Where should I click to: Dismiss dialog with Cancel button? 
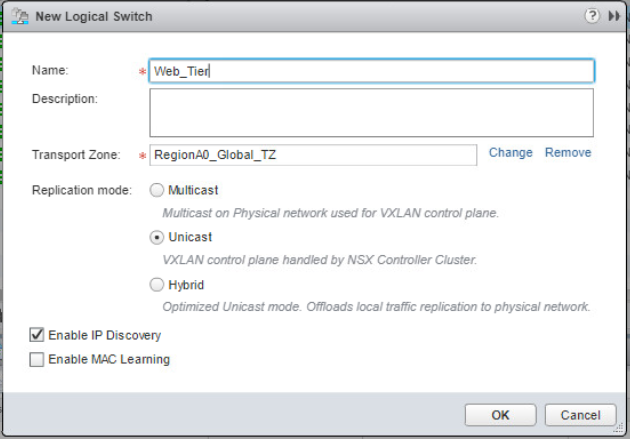point(580,415)
